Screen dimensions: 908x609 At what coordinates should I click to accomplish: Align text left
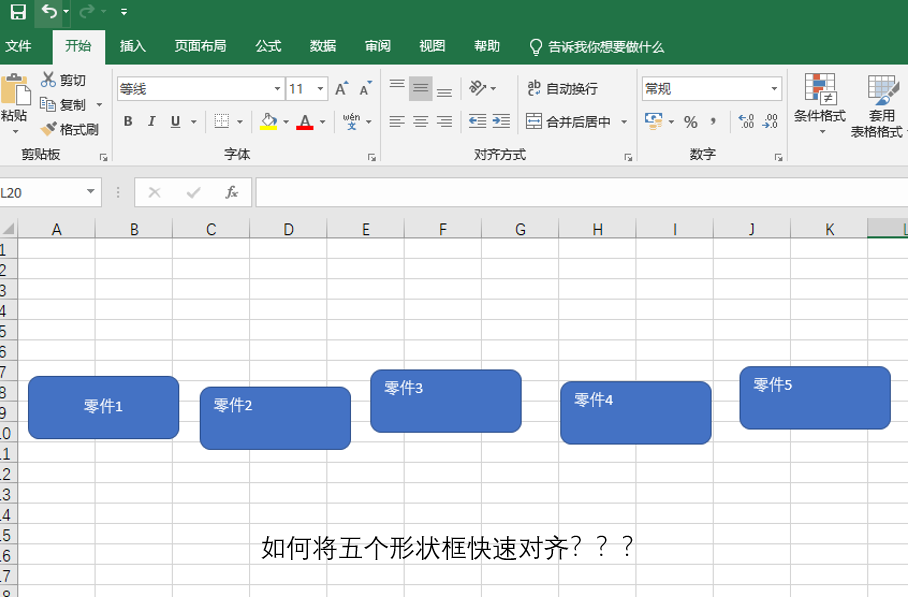397,121
